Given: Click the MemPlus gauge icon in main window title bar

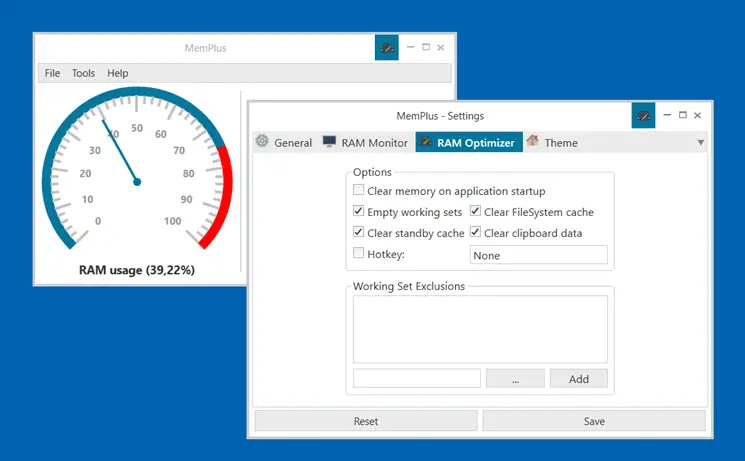Looking at the screenshot, I should (x=386, y=48).
